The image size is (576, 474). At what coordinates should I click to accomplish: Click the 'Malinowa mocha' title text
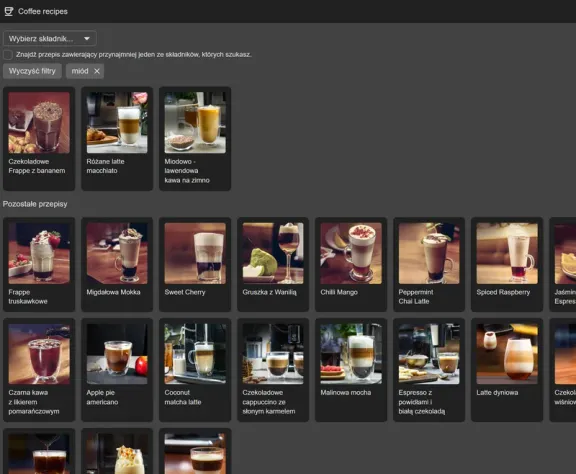pos(346,392)
